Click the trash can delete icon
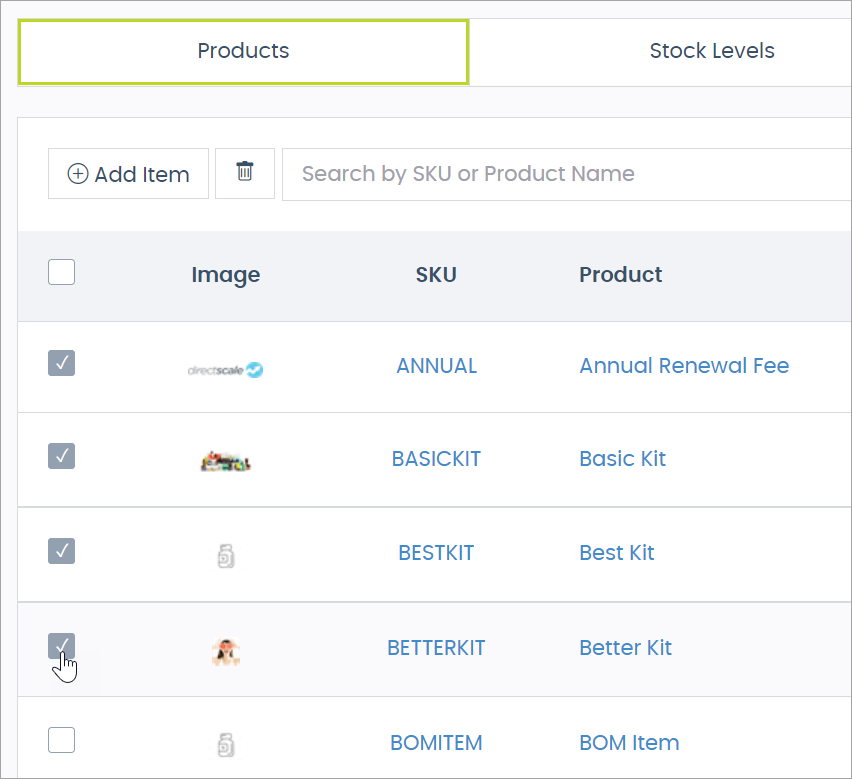Screen dimensions: 852x779 (244, 173)
